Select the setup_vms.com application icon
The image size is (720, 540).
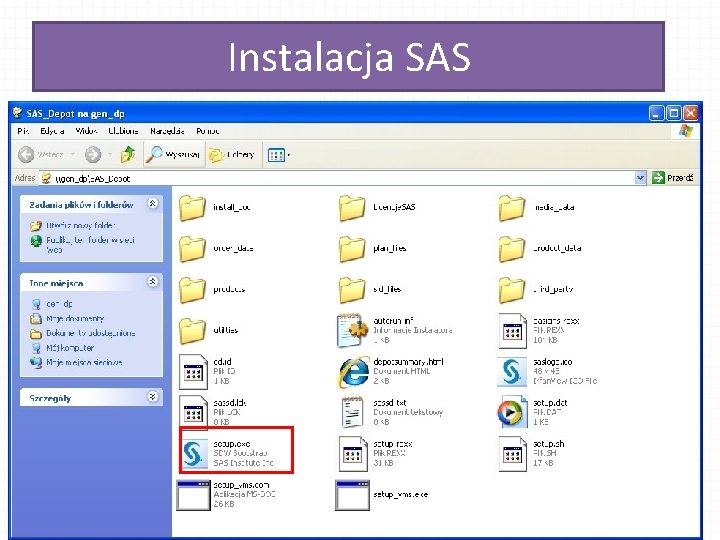coord(193,495)
